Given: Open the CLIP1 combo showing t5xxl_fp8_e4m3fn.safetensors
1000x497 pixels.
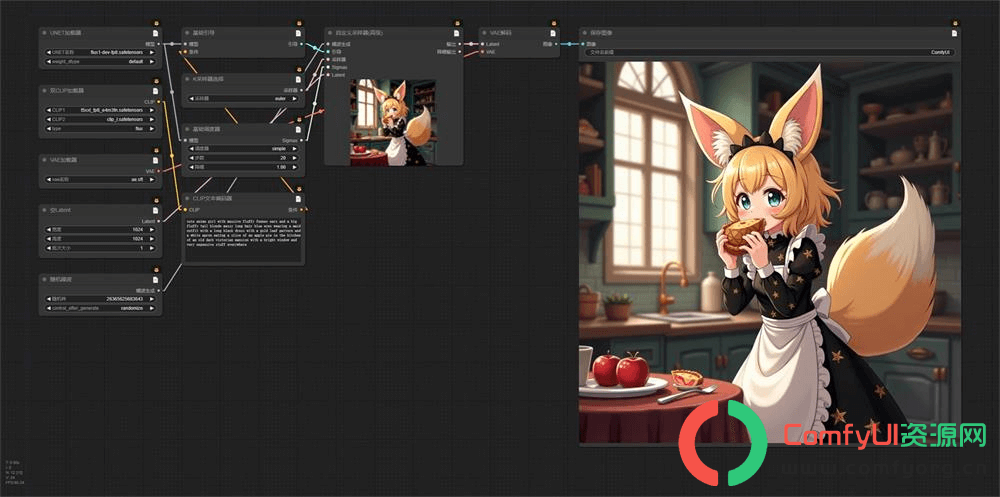Looking at the screenshot, I should 100,110.
